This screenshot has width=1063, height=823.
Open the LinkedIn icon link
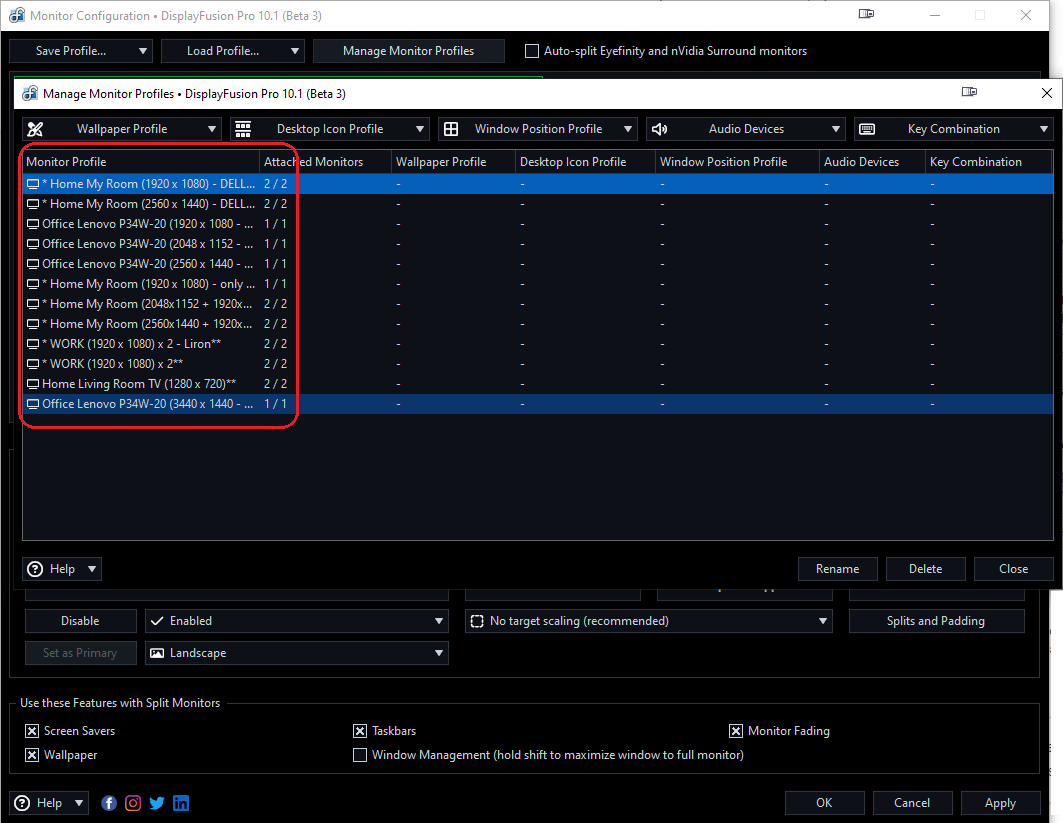coord(181,803)
